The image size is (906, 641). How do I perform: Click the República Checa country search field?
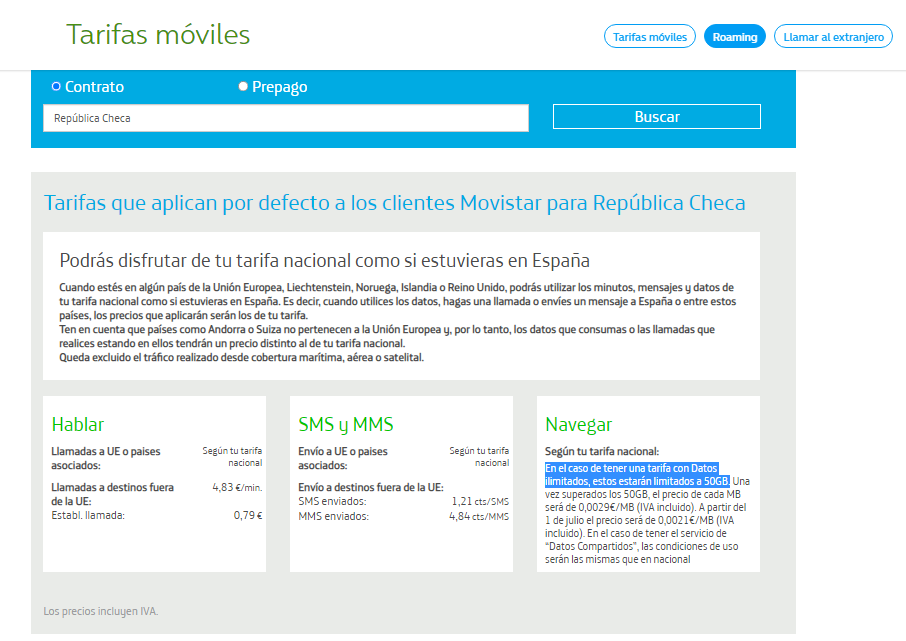point(285,118)
